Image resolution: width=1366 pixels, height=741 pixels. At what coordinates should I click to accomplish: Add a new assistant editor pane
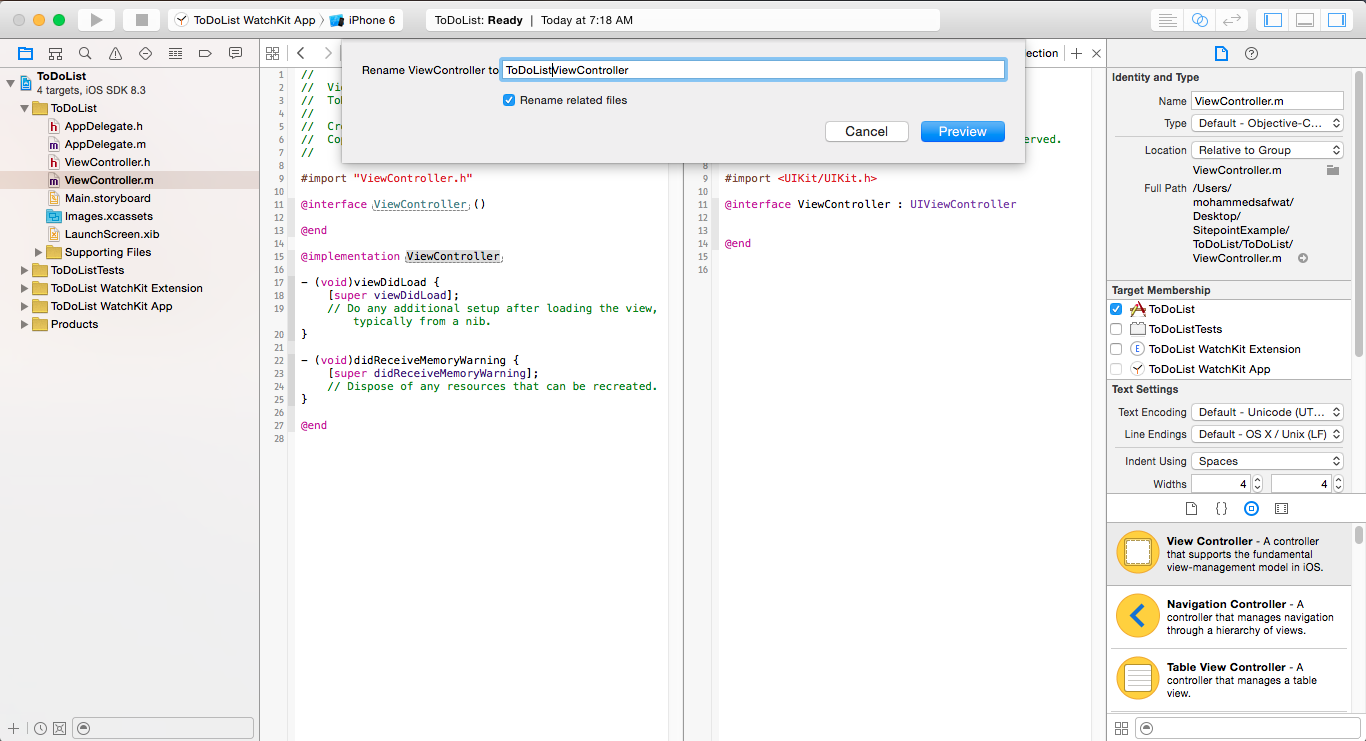point(1076,54)
